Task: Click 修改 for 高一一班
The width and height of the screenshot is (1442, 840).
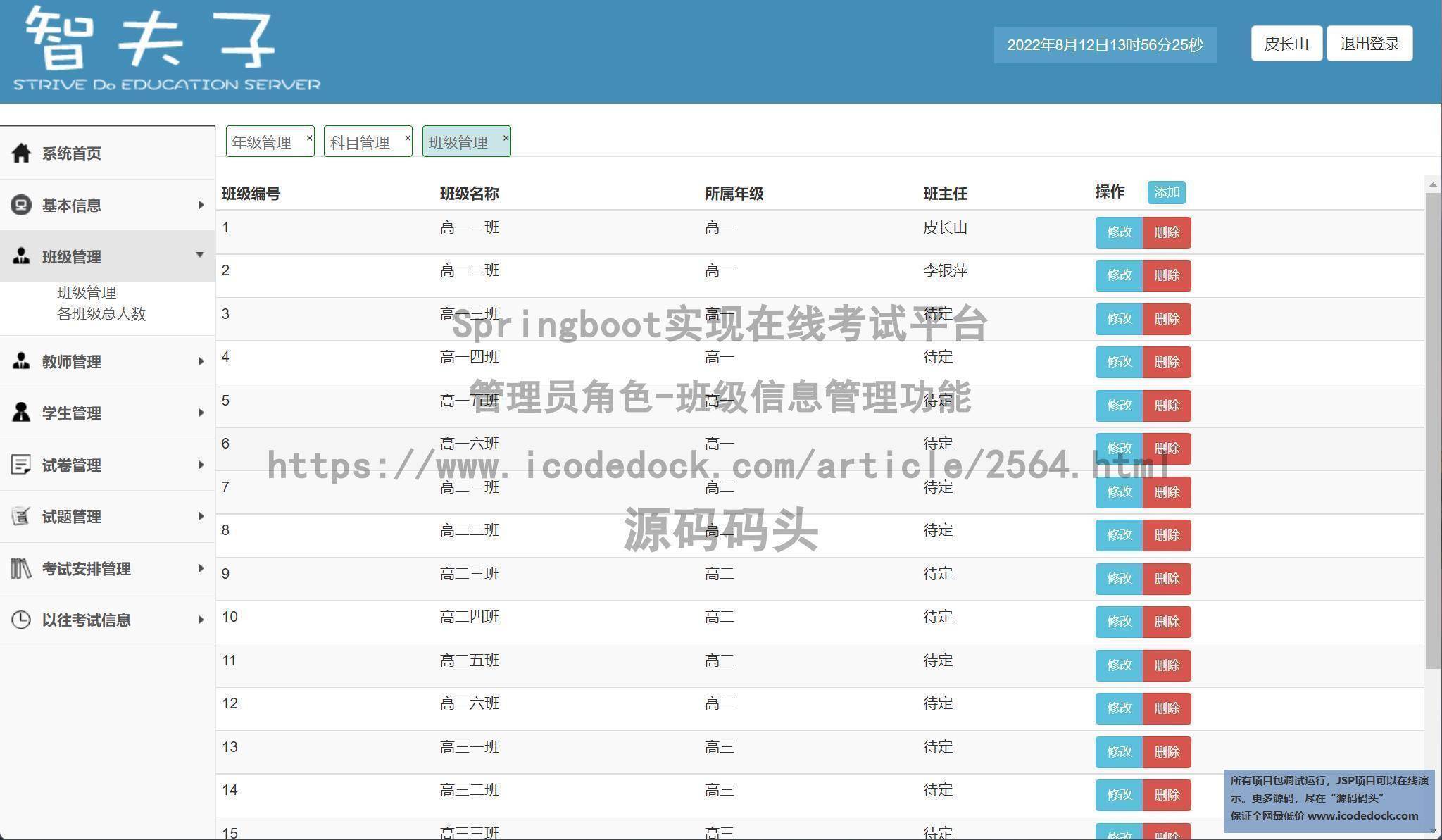Action: 1118,233
